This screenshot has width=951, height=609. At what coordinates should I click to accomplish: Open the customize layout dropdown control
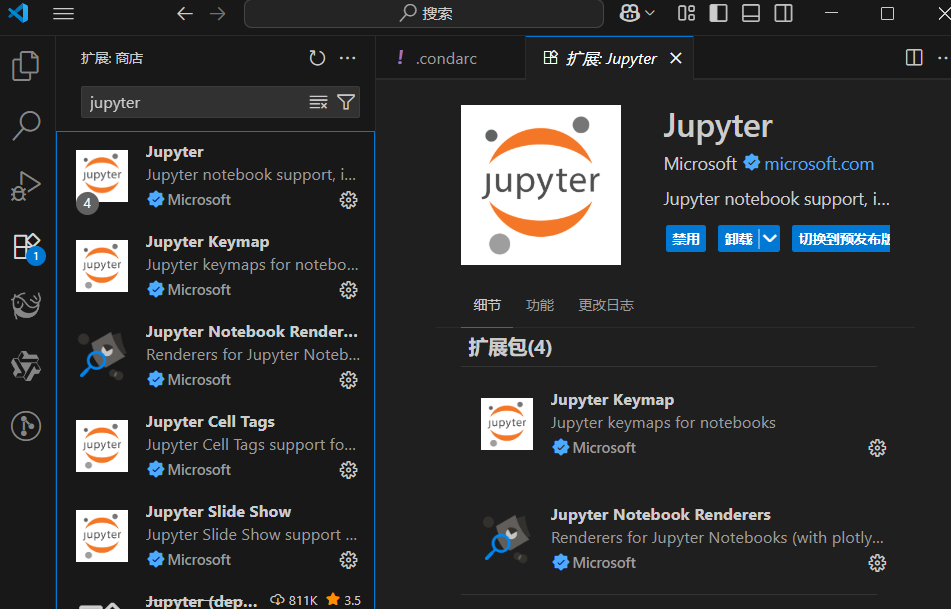click(685, 14)
